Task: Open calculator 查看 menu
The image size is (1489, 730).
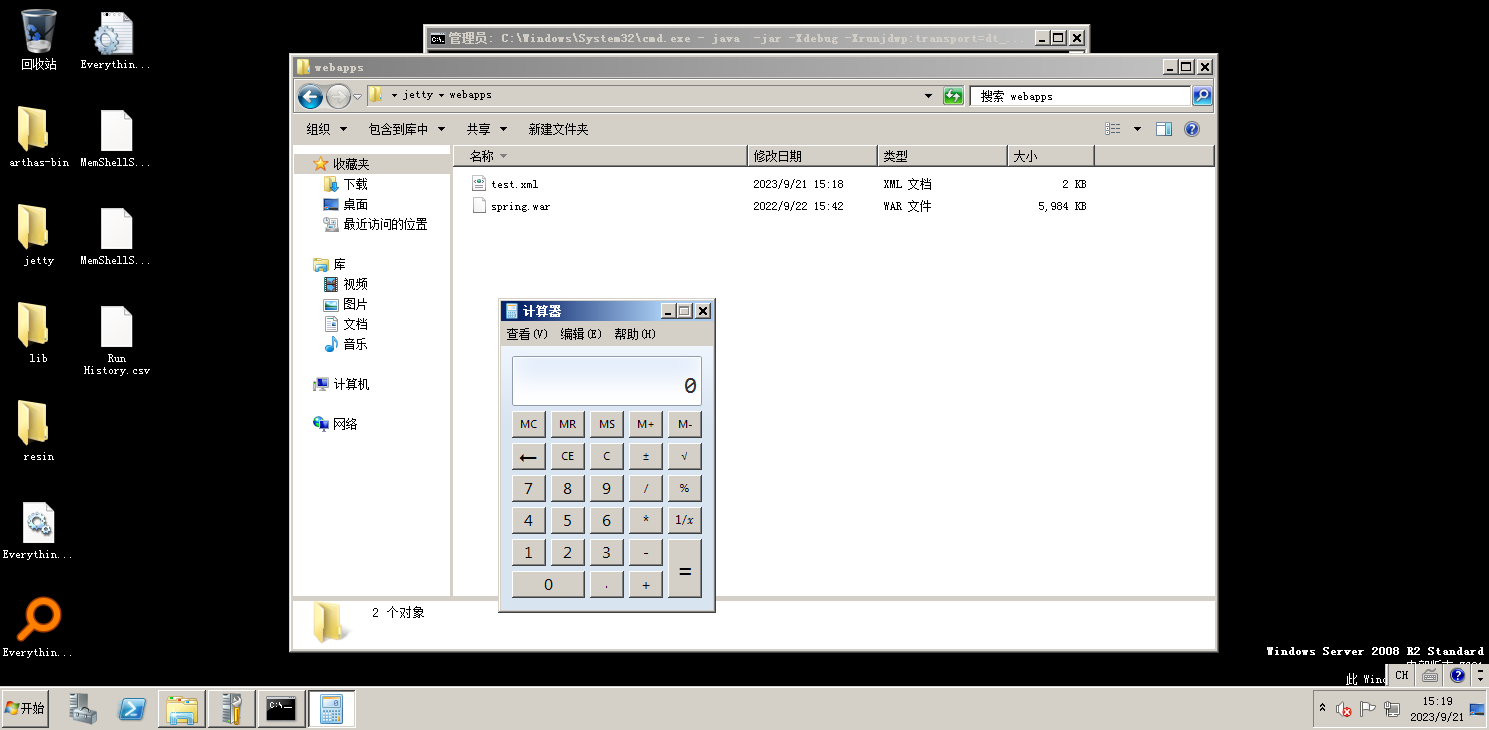Action: tap(526, 334)
